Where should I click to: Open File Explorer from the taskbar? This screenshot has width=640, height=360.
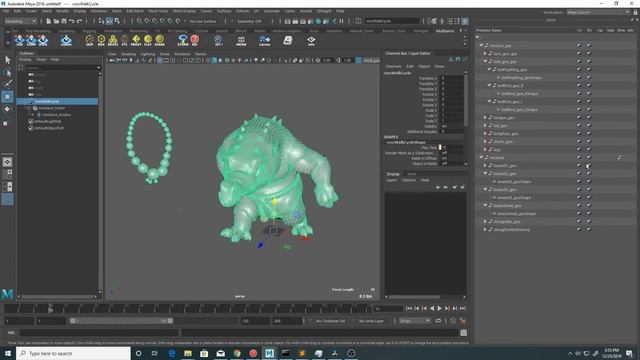(x=188, y=353)
